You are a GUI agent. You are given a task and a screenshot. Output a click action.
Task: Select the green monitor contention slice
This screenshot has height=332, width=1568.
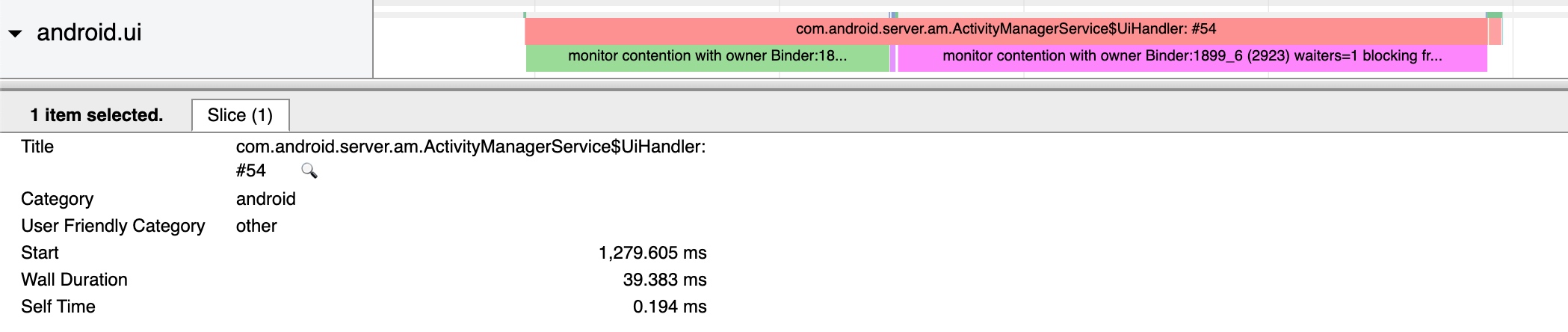click(x=707, y=57)
